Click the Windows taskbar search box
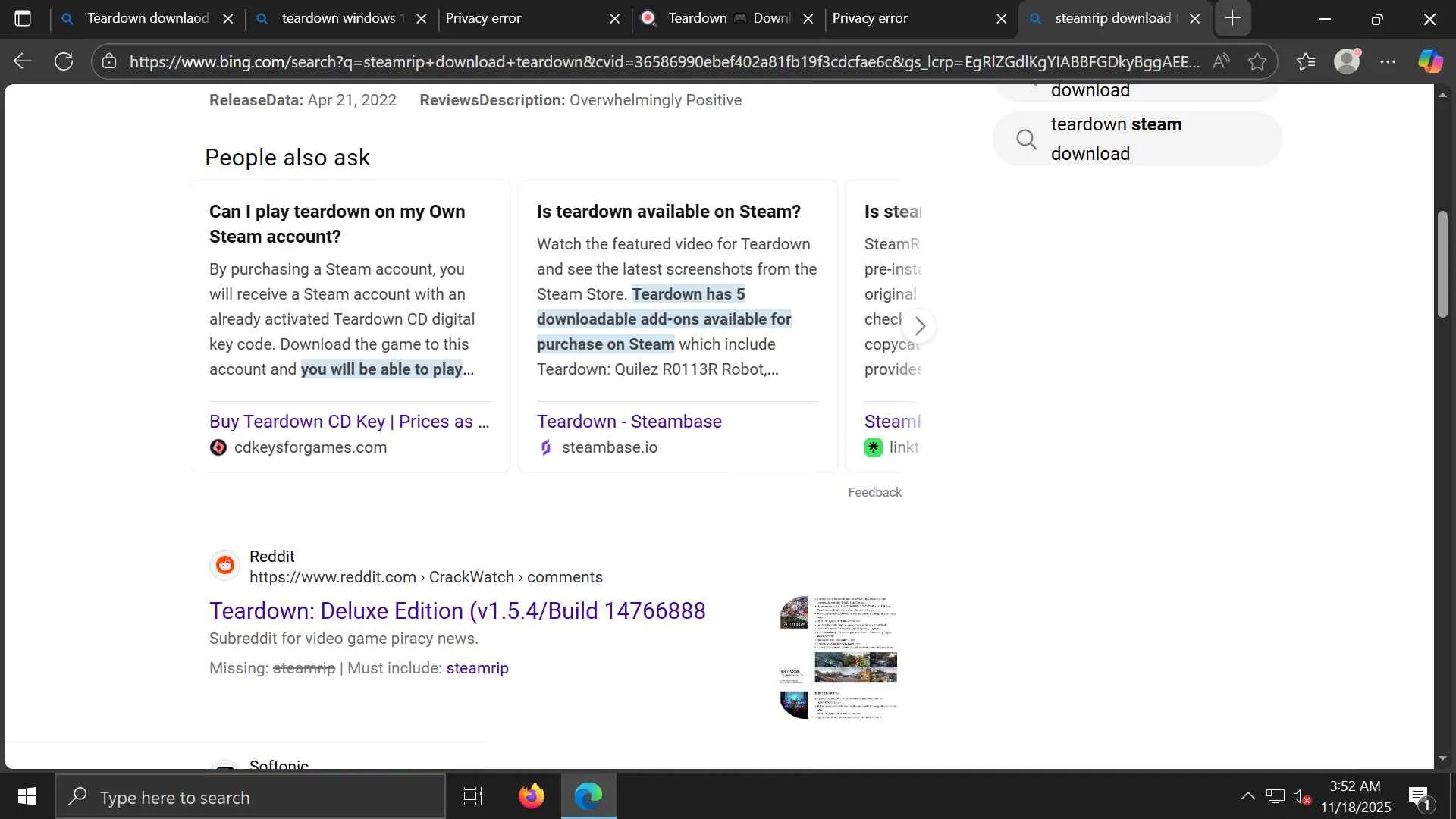Image resolution: width=1456 pixels, height=819 pixels. (250, 797)
